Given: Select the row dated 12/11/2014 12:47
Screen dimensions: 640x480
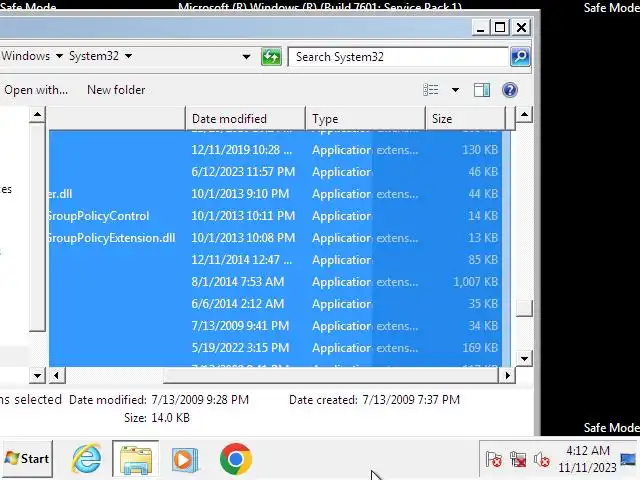Looking at the screenshot, I should (276, 260).
